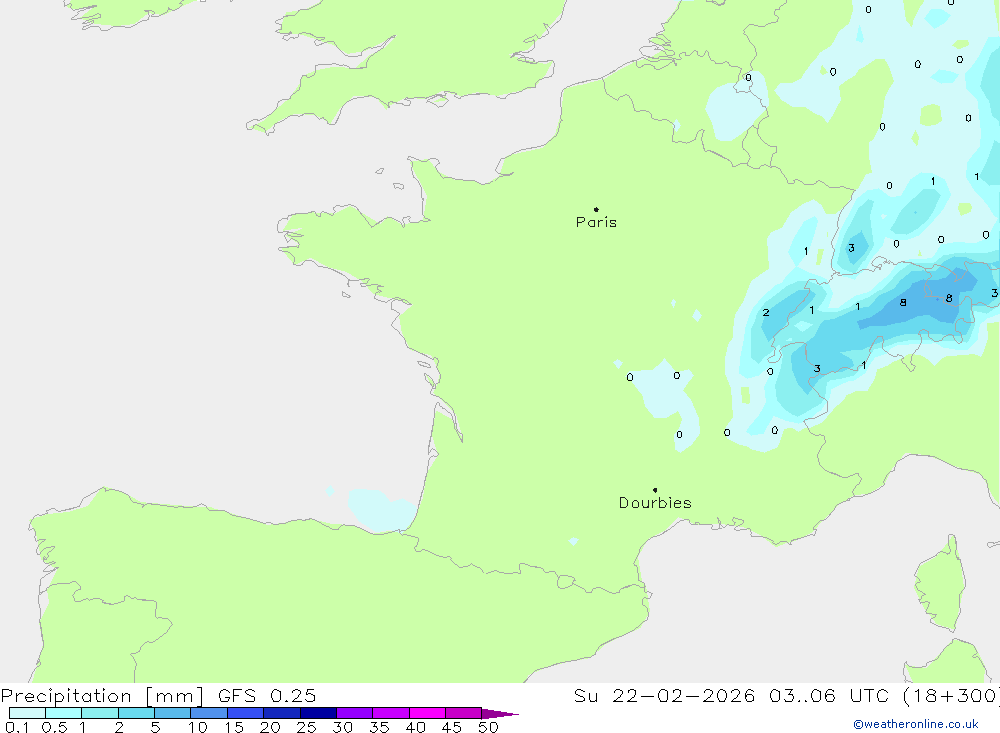The image size is (1000, 733).
Task: Click the legend value '45'
Action: 452,727
